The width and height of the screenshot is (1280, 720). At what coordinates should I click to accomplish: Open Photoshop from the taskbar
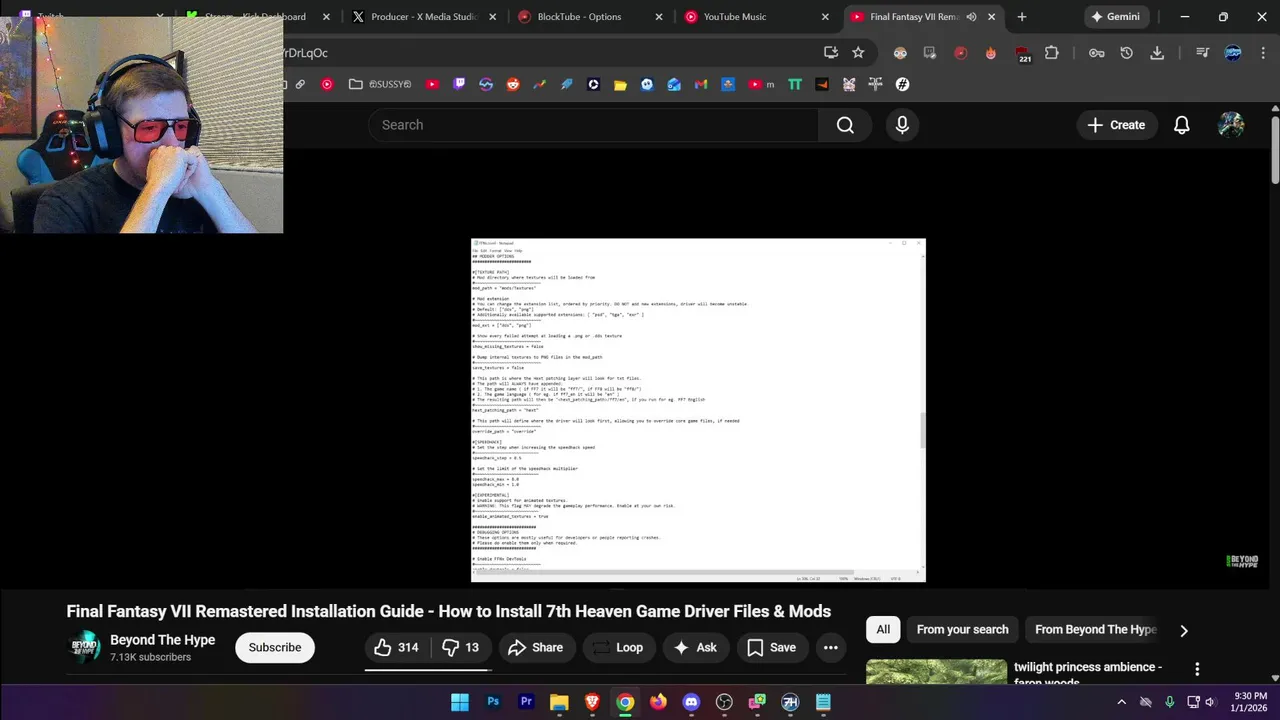pos(493,702)
